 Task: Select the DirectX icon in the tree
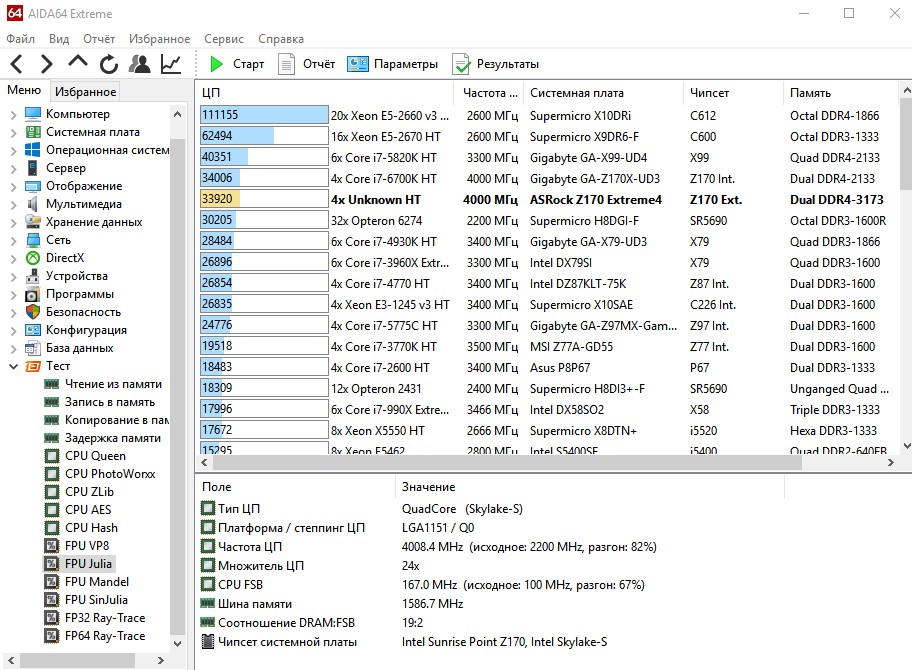click(x=33, y=258)
